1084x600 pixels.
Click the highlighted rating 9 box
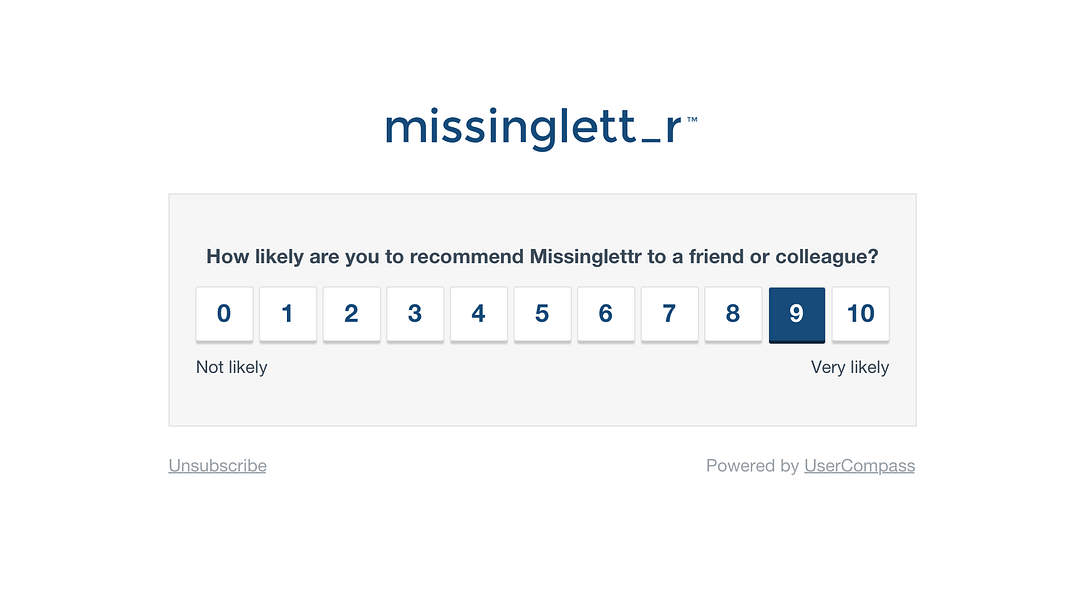pyautogui.click(x=797, y=314)
